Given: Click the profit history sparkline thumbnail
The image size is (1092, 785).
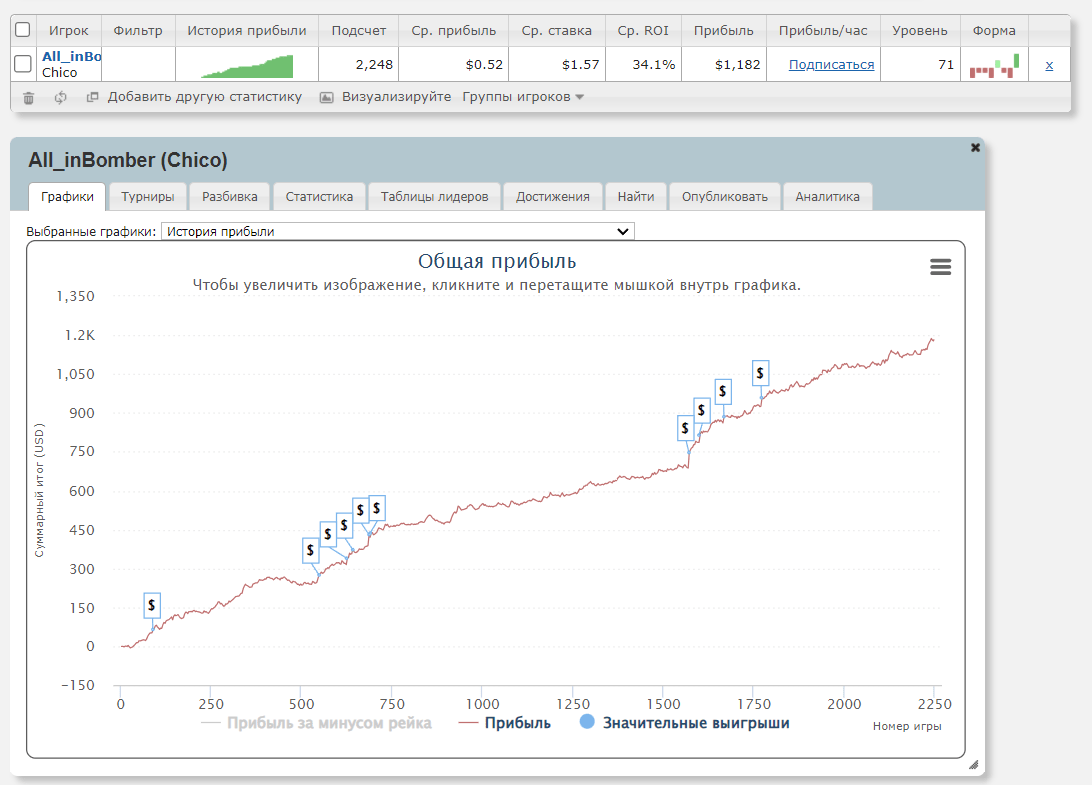Looking at the screenshot, I should (x=247, y=66).
